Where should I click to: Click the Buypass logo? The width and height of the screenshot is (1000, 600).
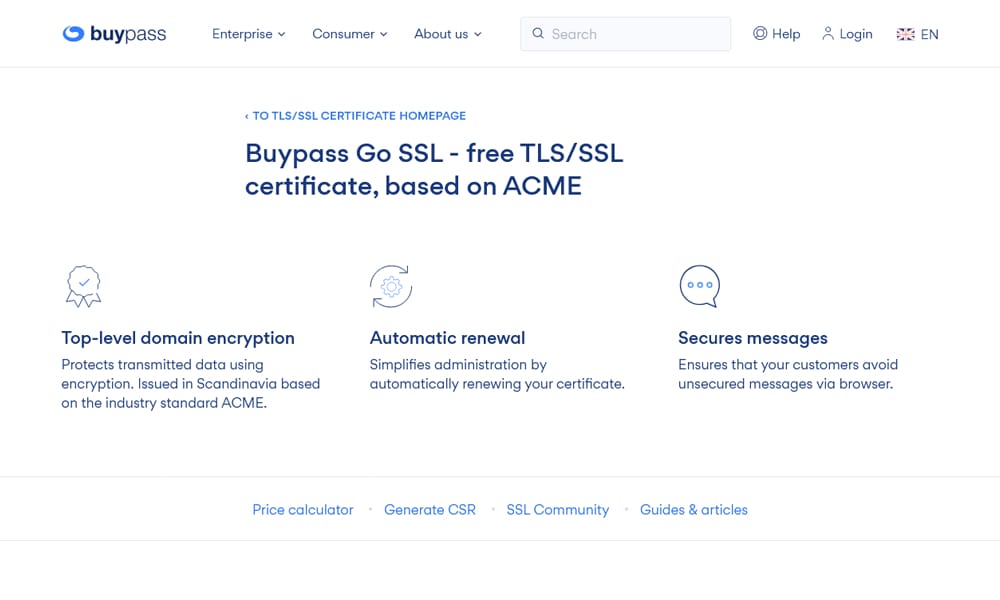pos(113,33)
